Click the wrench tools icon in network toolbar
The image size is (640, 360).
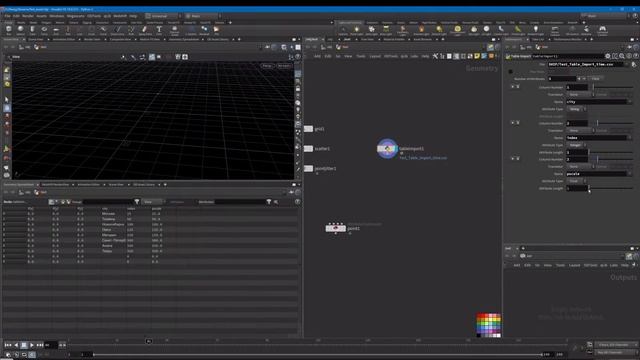tap(435, 56)
